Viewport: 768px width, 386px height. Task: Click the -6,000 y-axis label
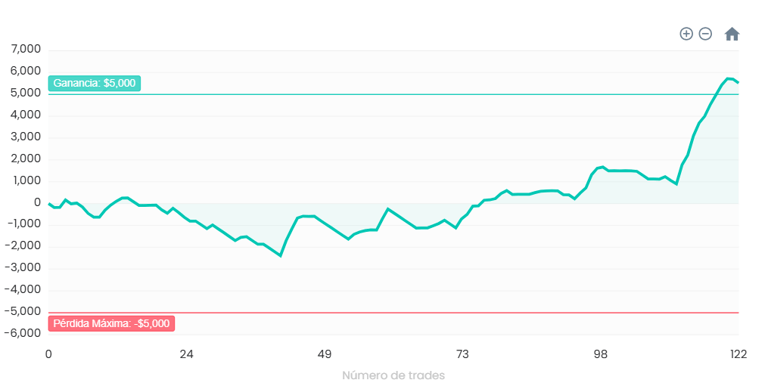23,333
